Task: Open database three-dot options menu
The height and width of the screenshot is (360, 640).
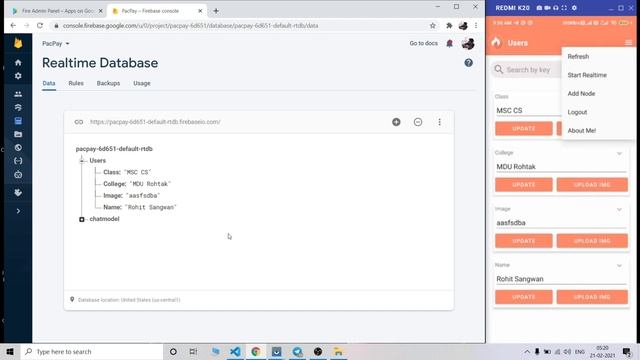Action: [439, 122]
